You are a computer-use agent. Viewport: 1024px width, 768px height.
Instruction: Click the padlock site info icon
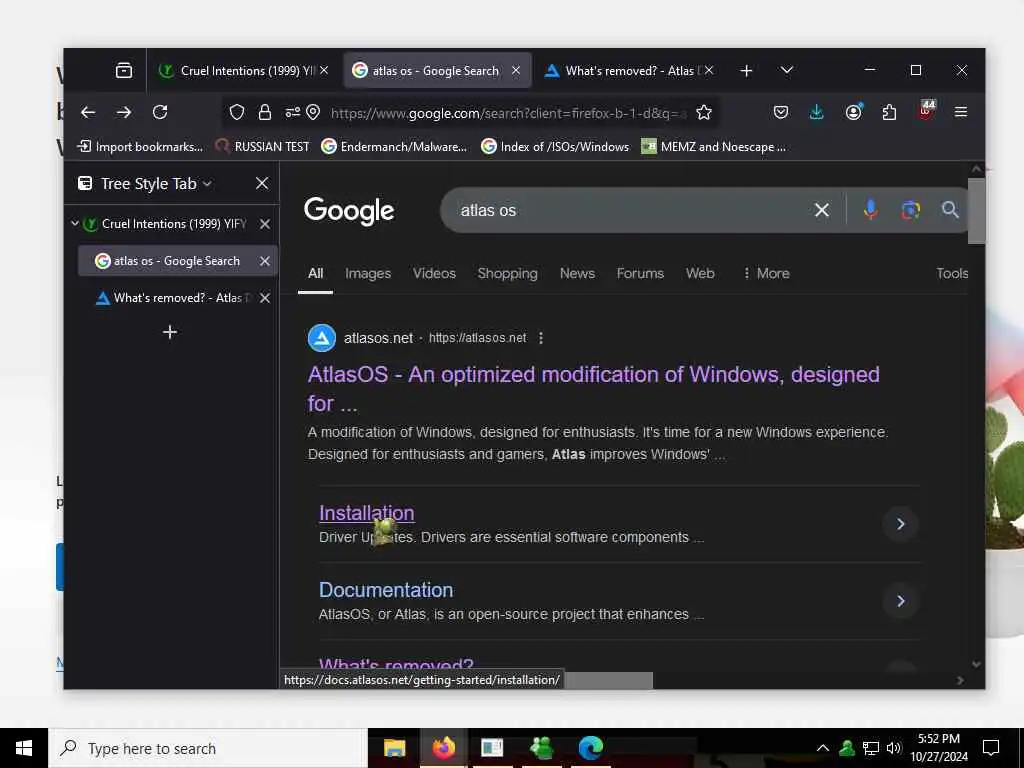point(264,112)
